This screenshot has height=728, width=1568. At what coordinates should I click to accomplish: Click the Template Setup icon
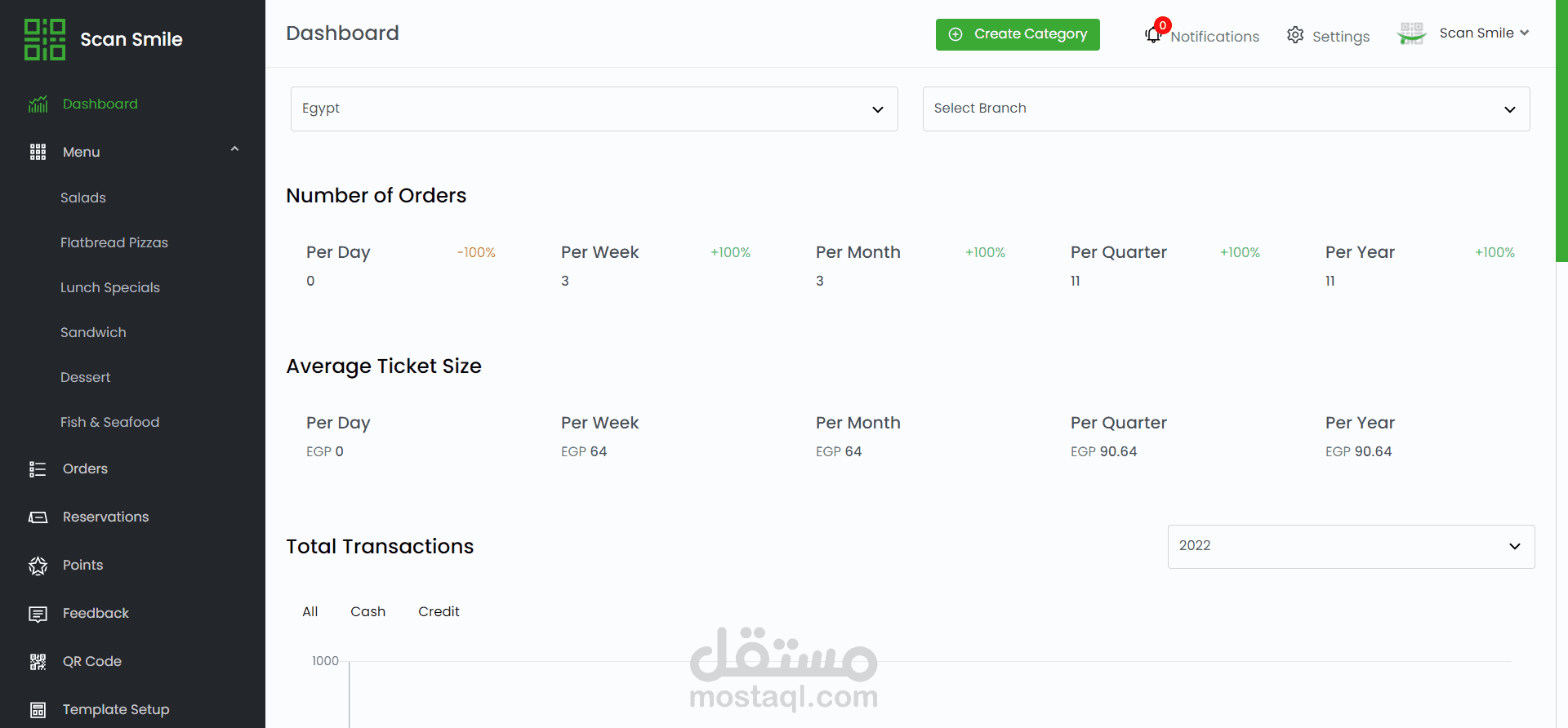point(38,710)
